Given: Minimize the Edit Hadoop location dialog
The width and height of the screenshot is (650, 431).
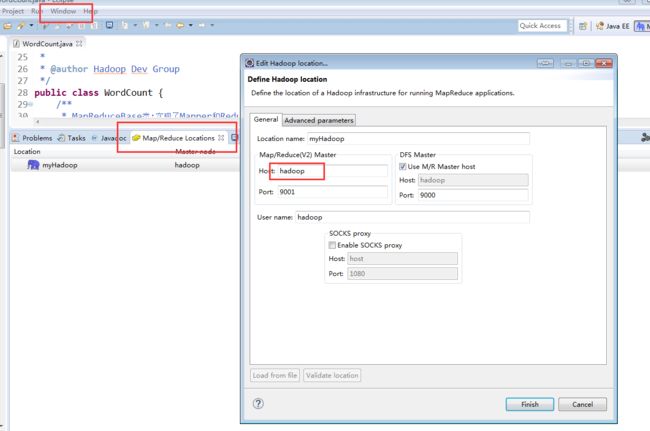Looking at the screenshot, I should pyautogui.click(x=568, y=63).
